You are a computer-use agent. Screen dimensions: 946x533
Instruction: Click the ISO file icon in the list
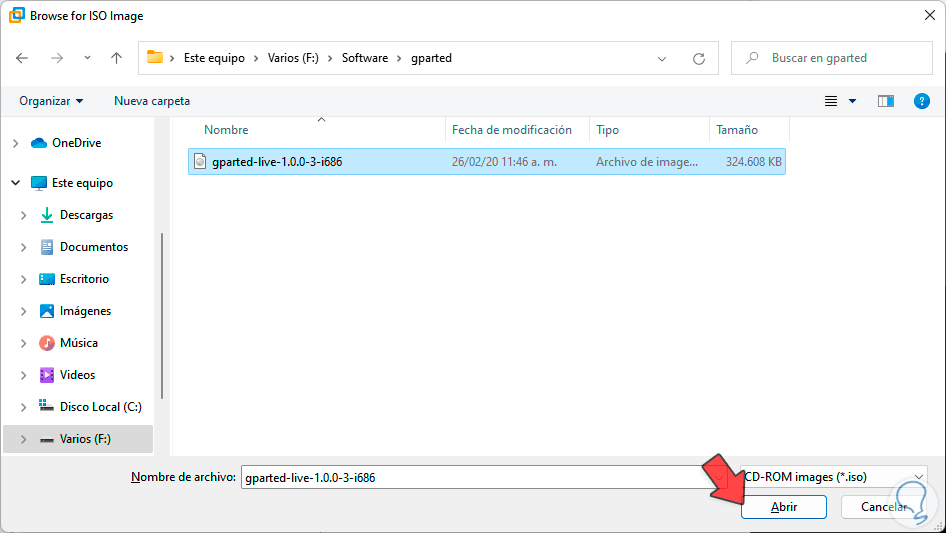click(x=200, y=161)
